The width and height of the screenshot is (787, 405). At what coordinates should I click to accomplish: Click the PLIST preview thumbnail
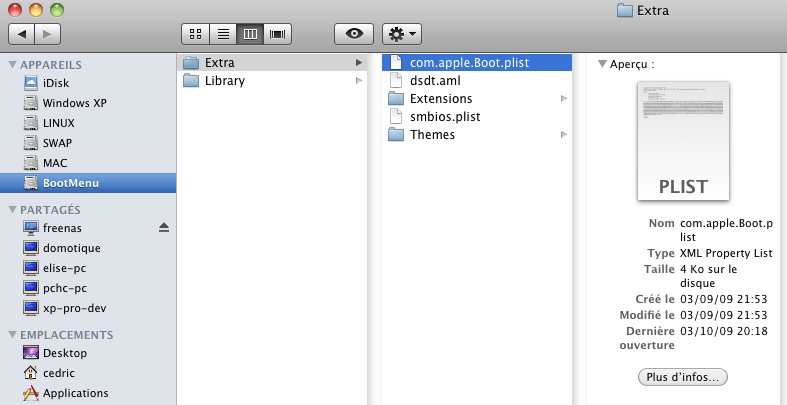[683, 141]
